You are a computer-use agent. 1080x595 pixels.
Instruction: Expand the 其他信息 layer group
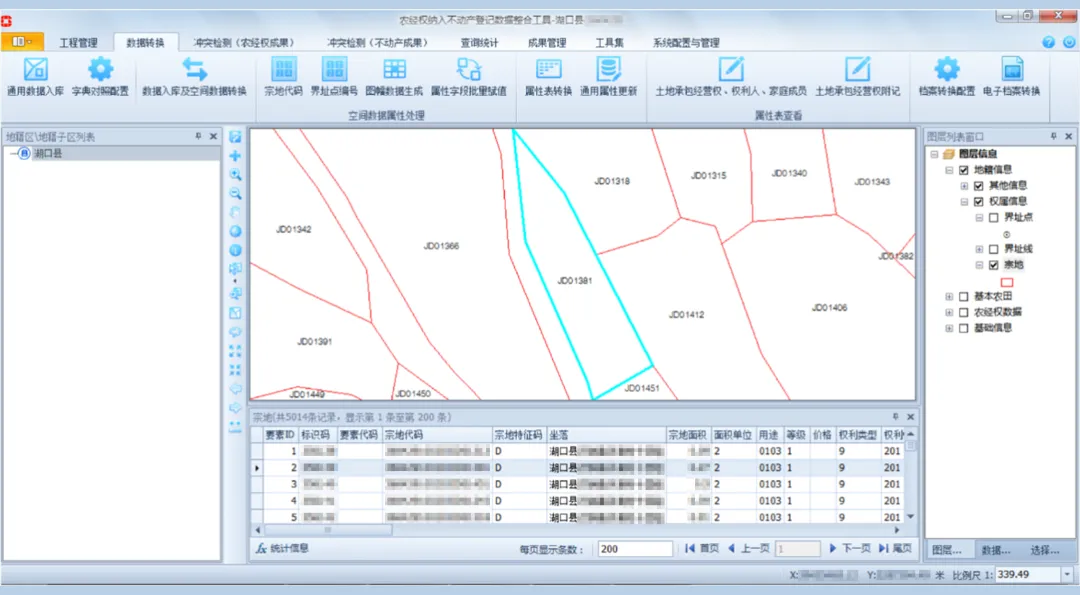964,185
